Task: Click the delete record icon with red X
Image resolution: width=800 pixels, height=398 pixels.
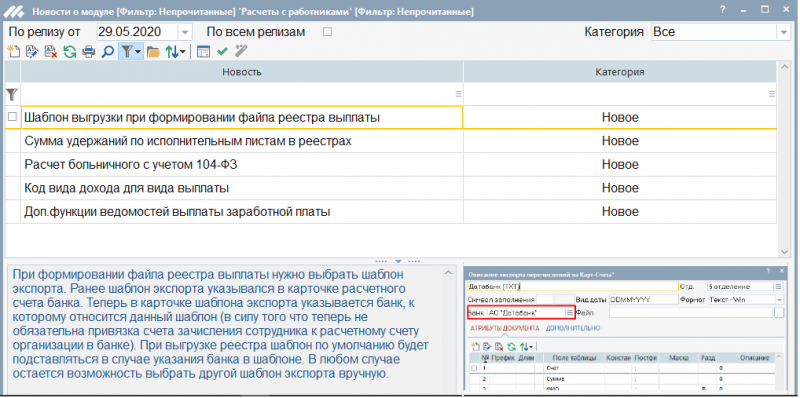Action: coord(51,52)
